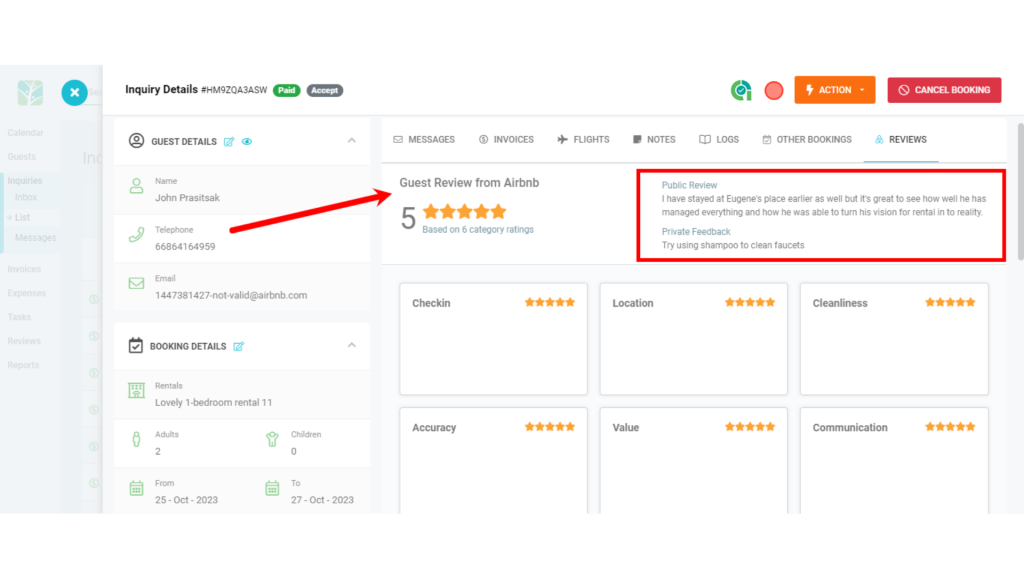Open the Flights tab

pos(583,140)
